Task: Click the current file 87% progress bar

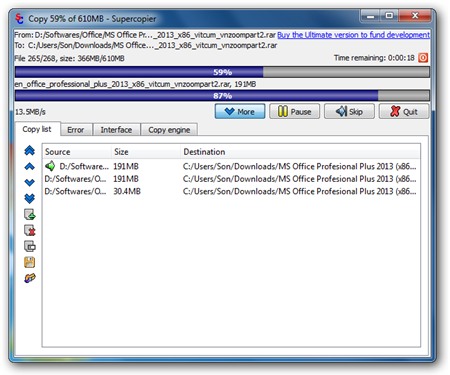Action: (222, 96)
